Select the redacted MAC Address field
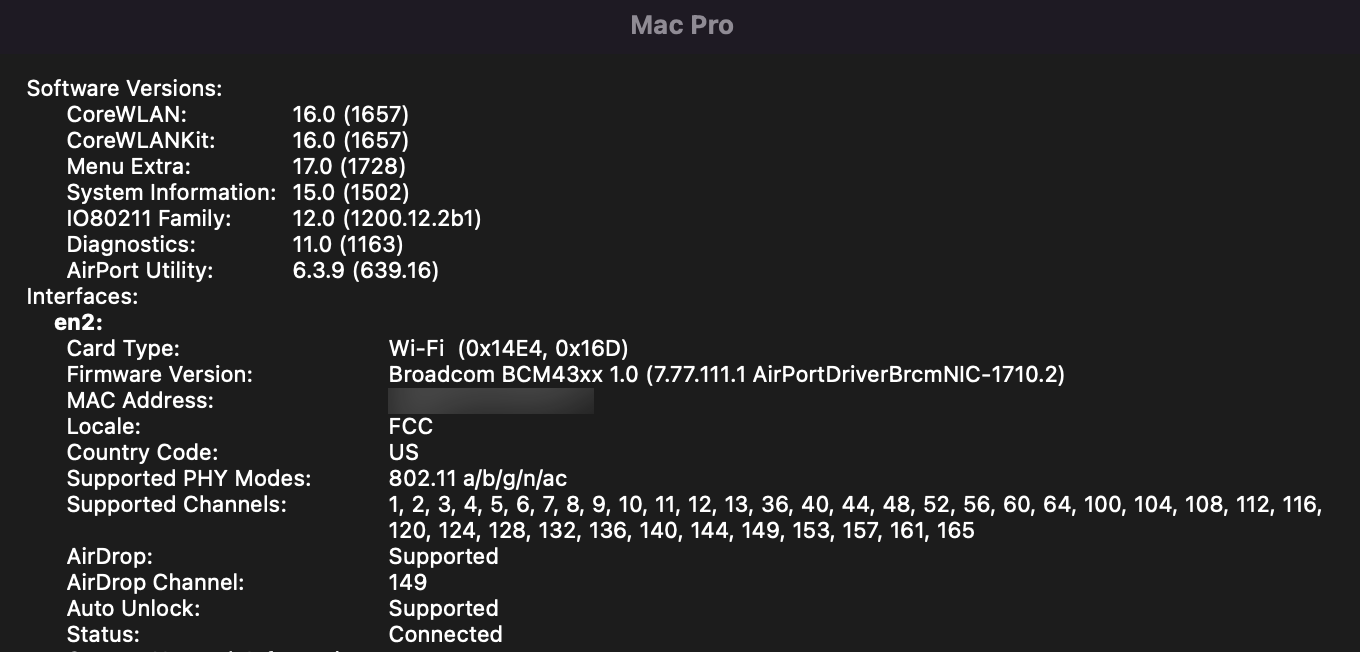The height and width of the screenshot is (652, 1360). pos(490,400)
